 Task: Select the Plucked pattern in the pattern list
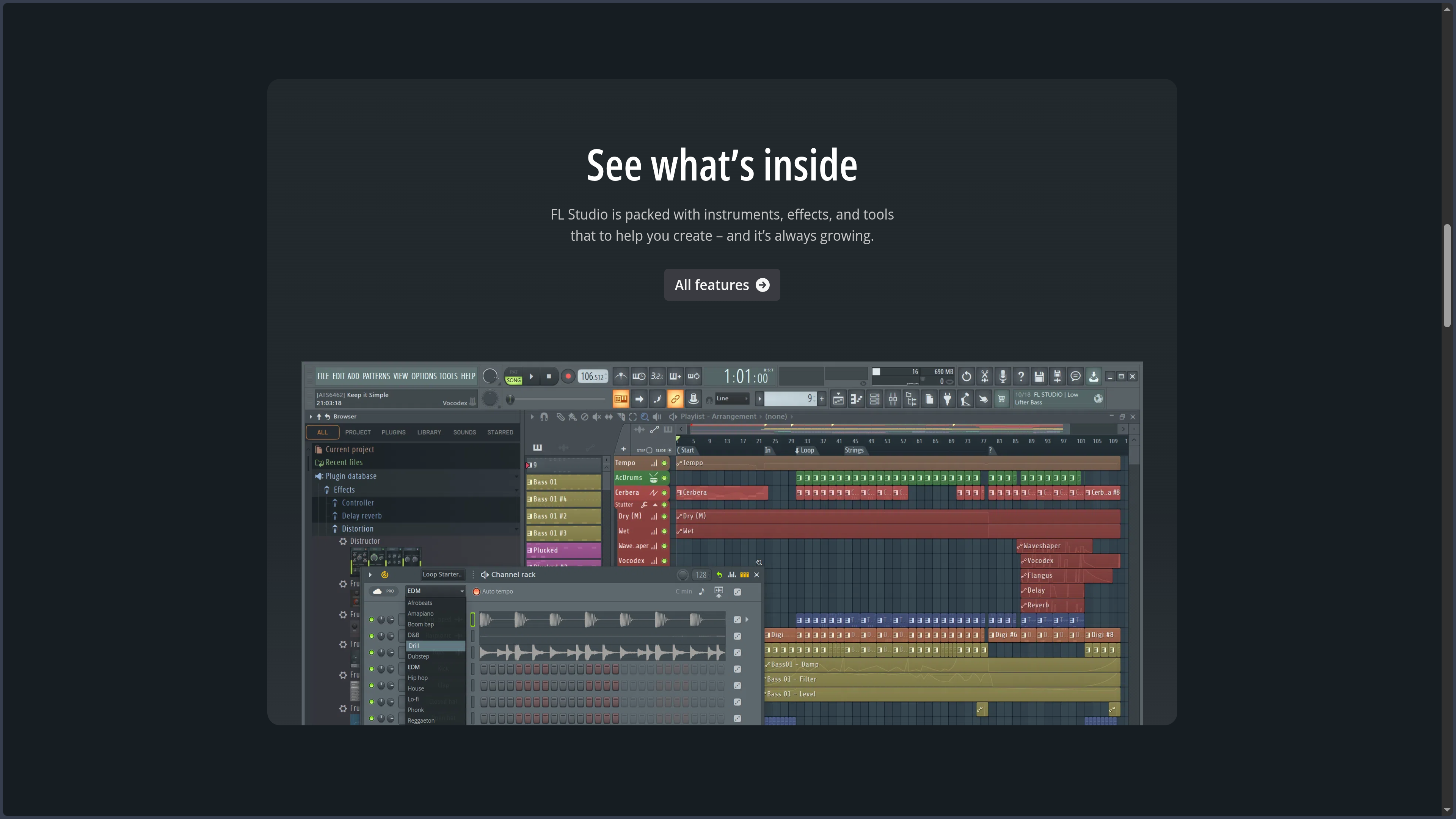563,550
